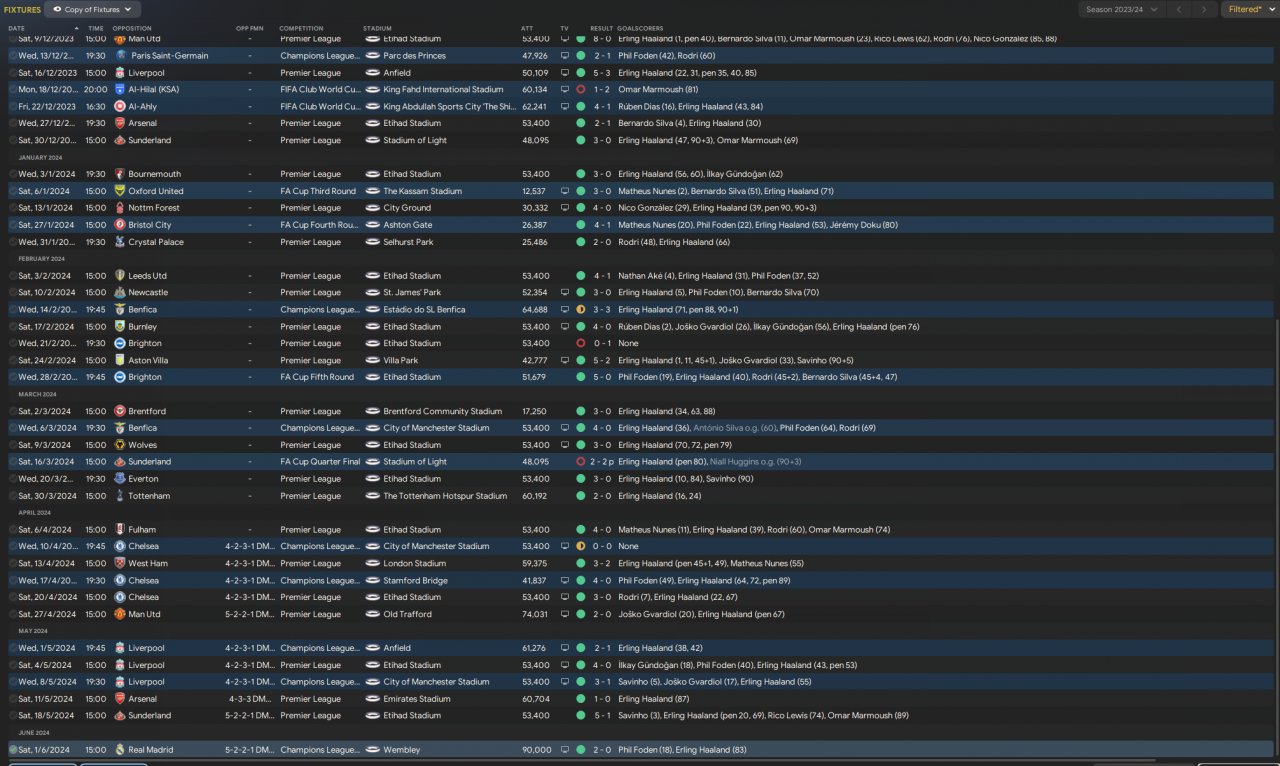Click the 90,000 attendance value

tap(536, 750)
